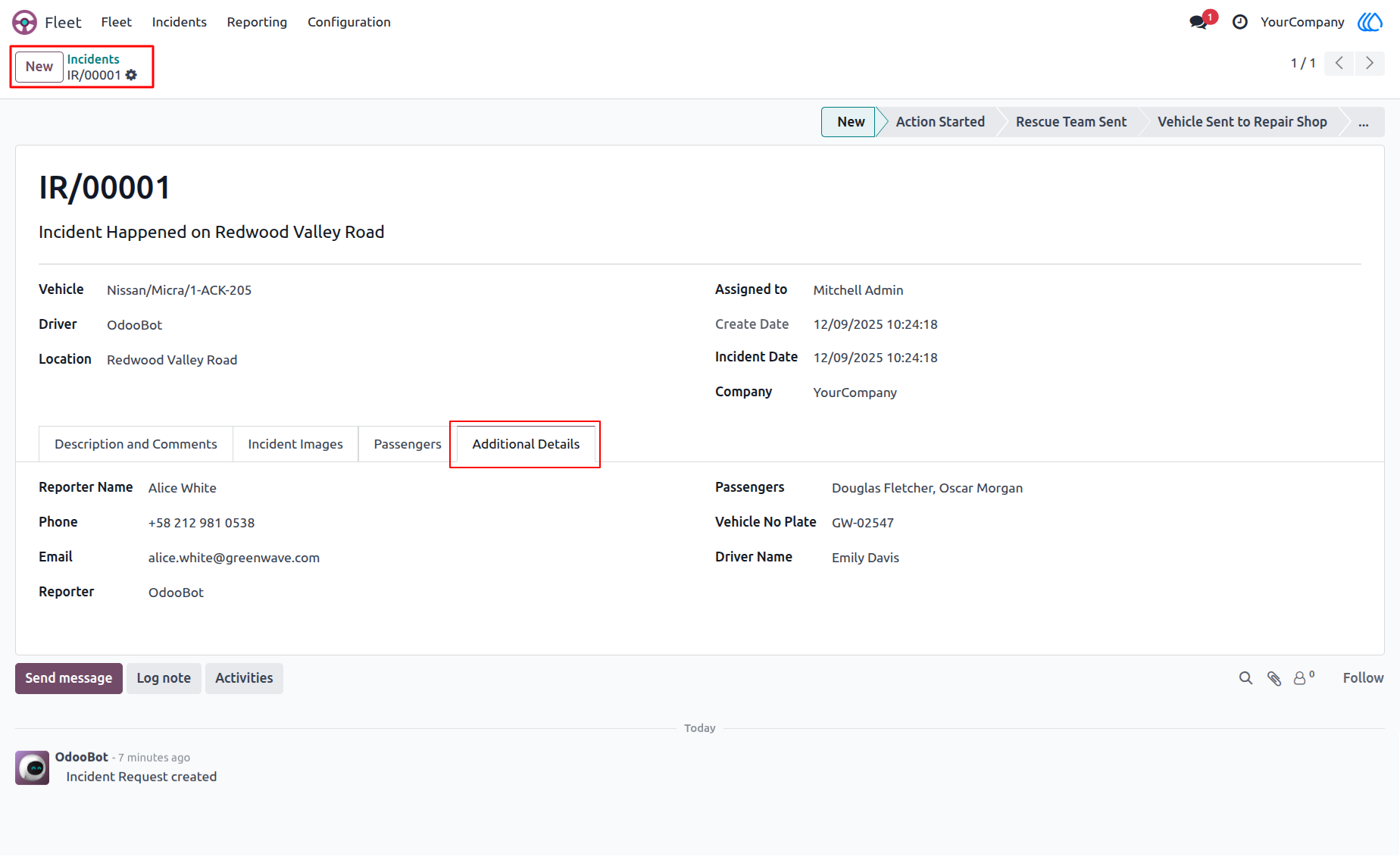1400x857 pixels.
Task: Follow this incident record
Action: [x=1363, y=678]
